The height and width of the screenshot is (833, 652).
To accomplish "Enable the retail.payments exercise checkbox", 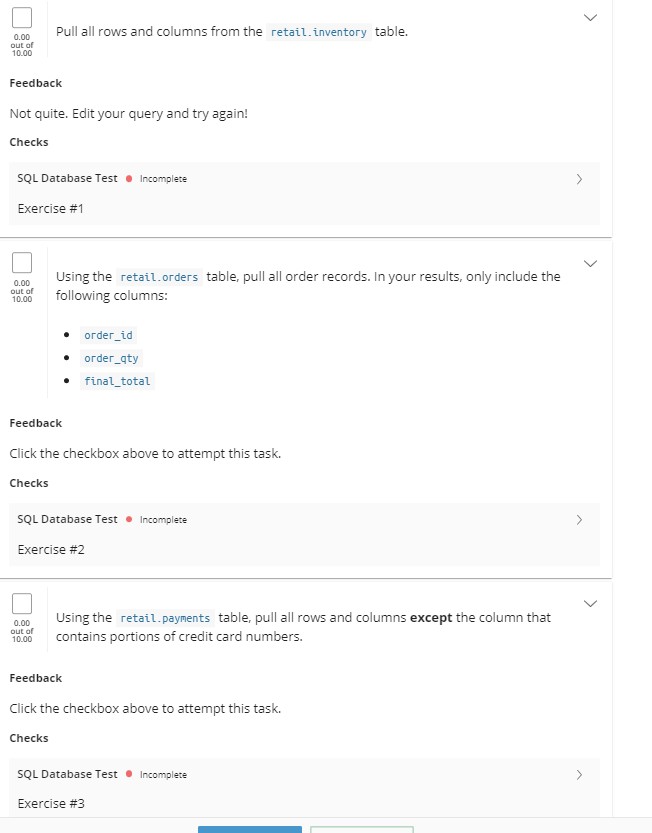I will 22,604.
